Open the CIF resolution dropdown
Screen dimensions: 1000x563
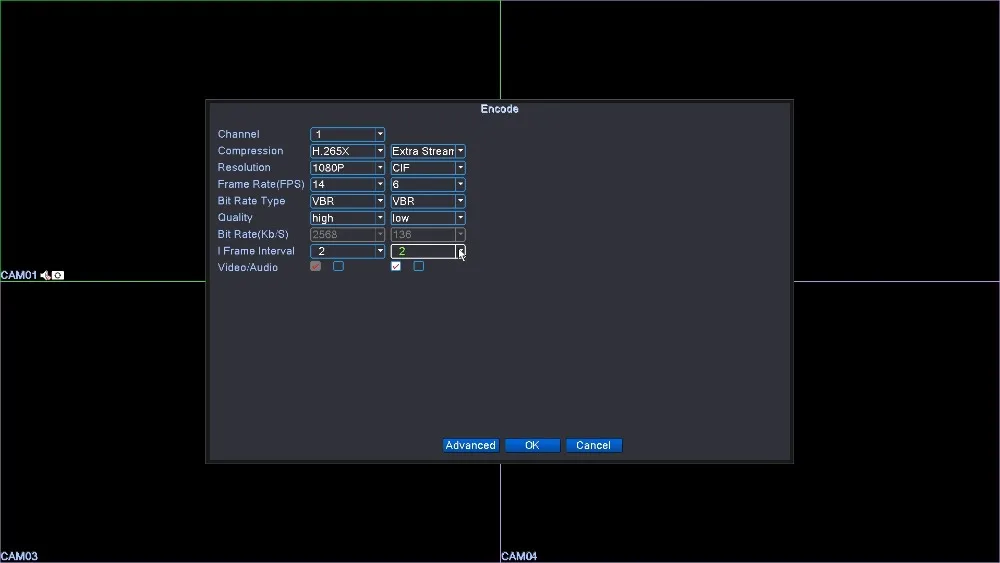[x=428, y=168]
